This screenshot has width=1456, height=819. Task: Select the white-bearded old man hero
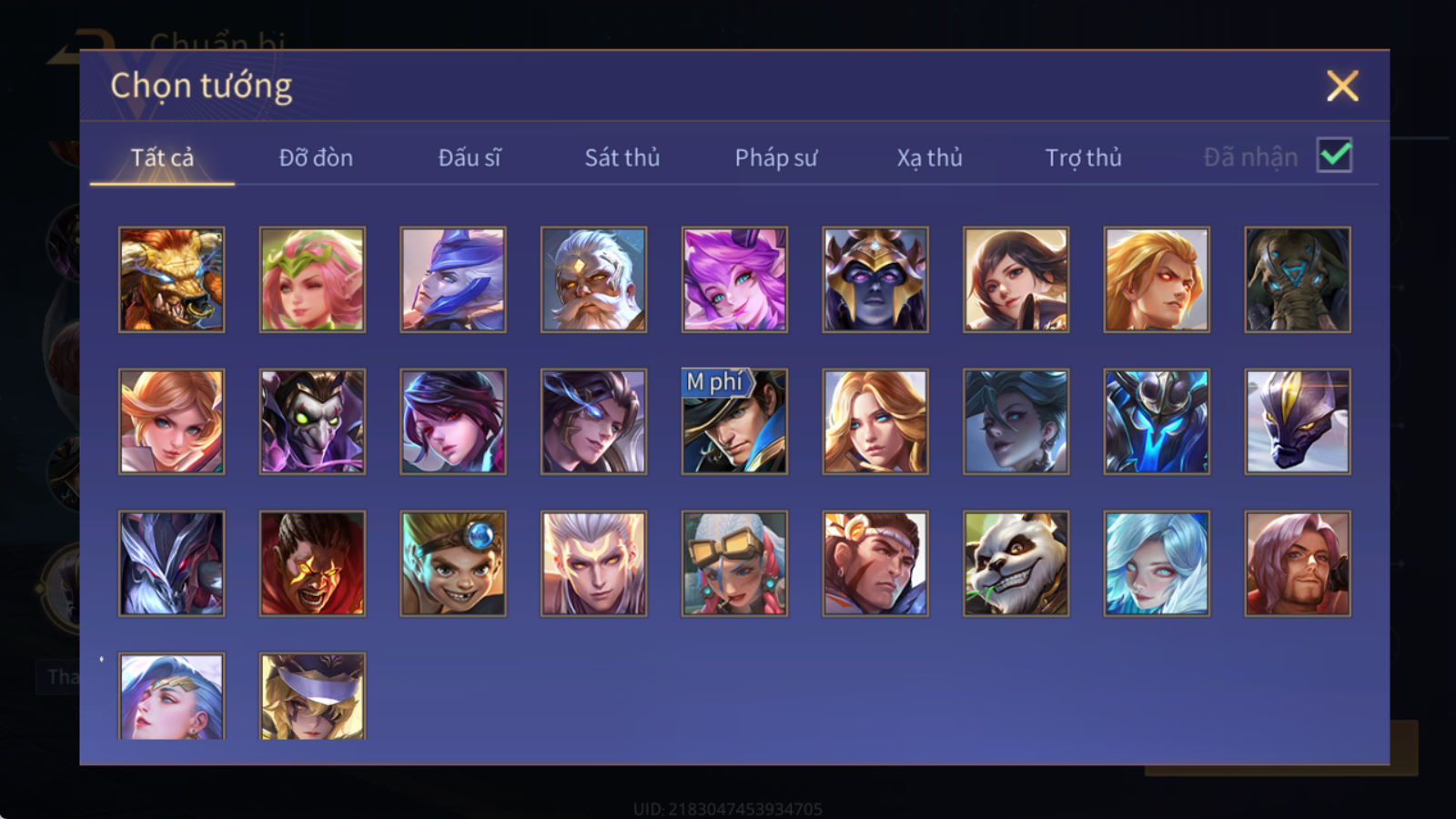point(593,279)
